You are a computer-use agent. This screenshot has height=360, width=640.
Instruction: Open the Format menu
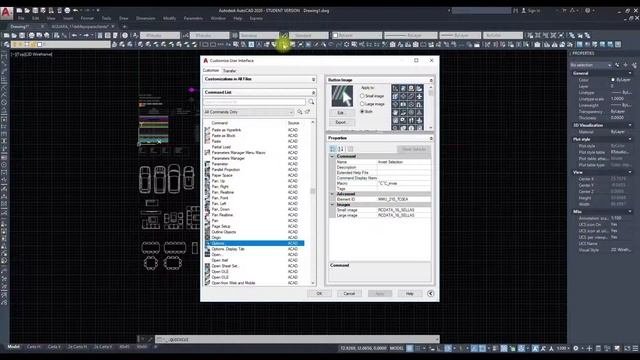tap(87, 18)
